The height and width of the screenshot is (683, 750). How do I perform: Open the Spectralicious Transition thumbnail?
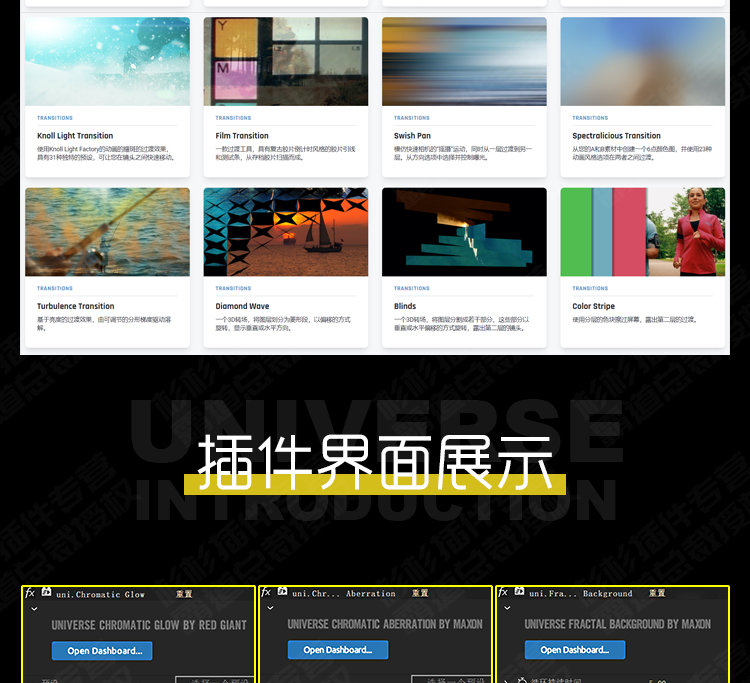coord(643,62)
